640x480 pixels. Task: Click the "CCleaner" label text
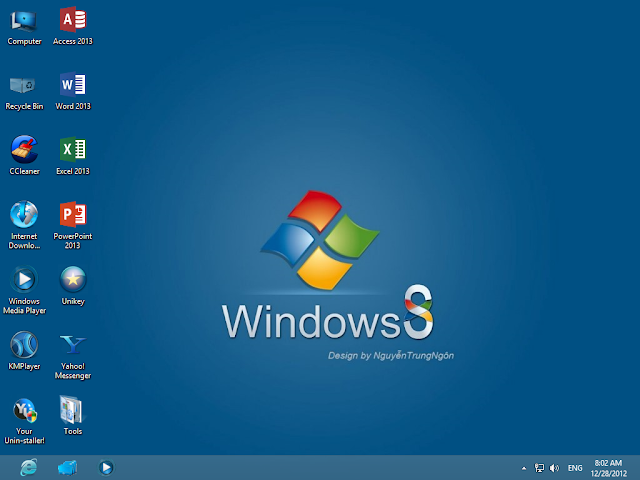(x=24, y=171)
